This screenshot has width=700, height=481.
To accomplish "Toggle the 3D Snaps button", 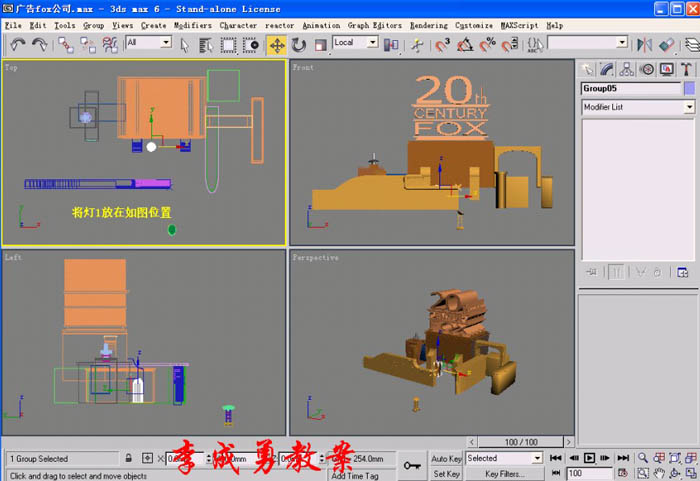I will click(442, 45).
